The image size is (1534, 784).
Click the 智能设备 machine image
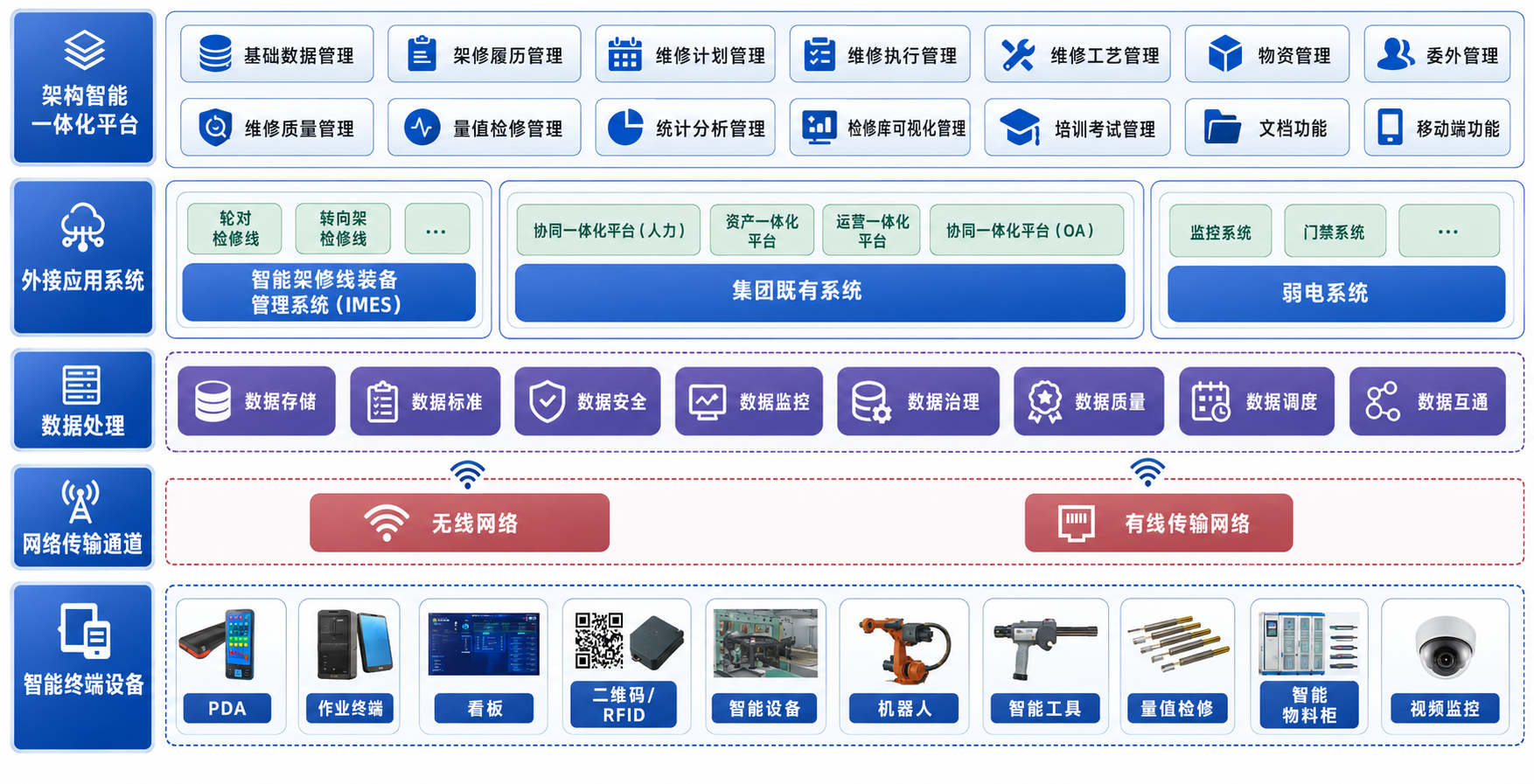tap(765, 644)
